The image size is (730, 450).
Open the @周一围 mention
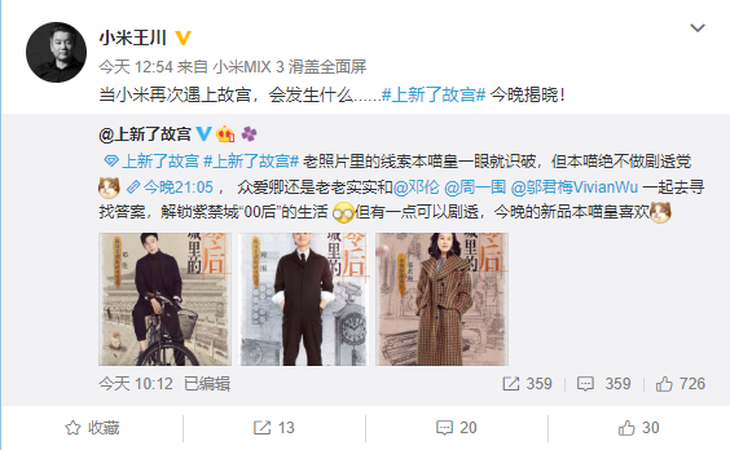pos(475,187)
